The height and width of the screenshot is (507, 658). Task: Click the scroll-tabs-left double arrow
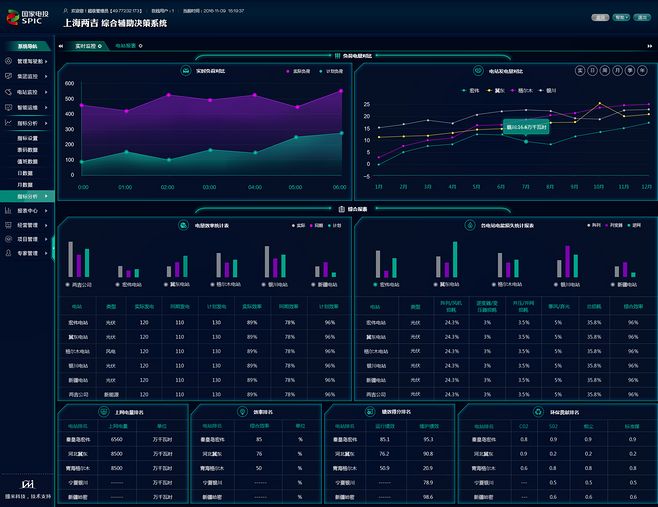pyautogui.click(x=61, y=46)
